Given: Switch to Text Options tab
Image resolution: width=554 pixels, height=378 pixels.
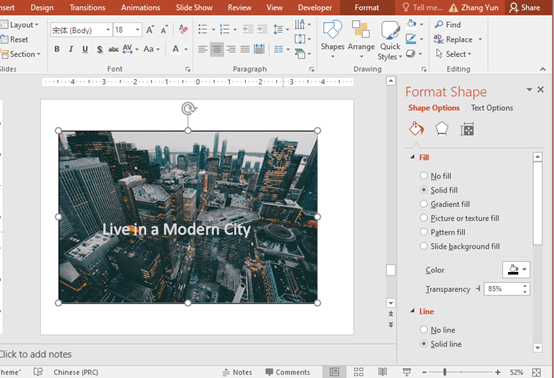Looking at the screenshot, I should pyautogui.click(x=492, y=108).
